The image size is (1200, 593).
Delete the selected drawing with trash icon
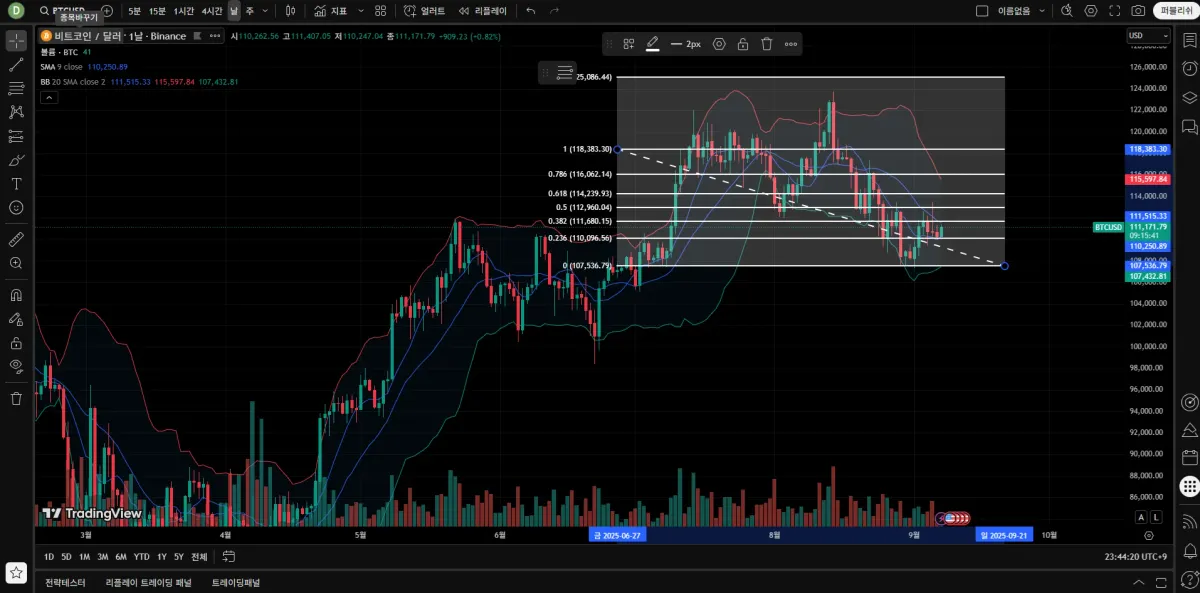(x=767, y=44)
